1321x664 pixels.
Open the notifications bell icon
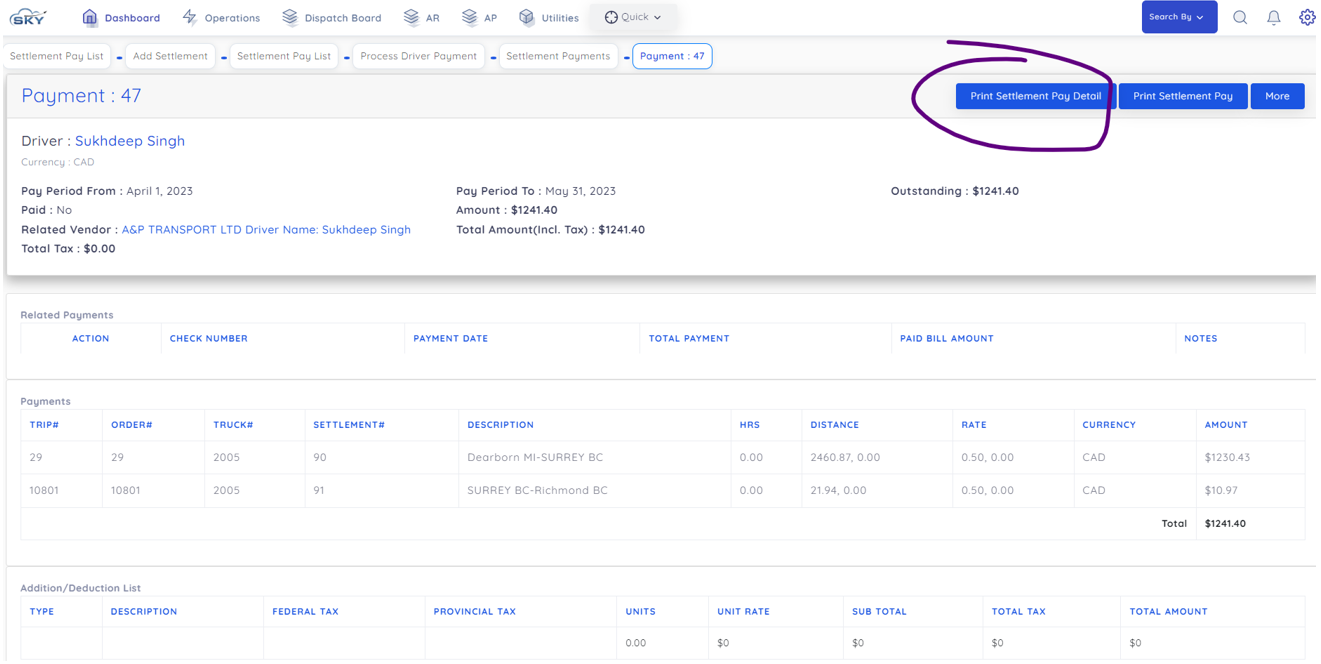click(x=1273, y=17)
